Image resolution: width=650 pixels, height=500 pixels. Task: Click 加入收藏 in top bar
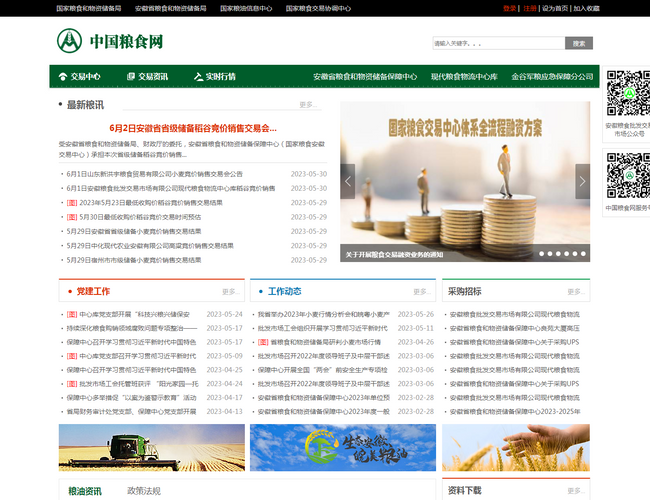coord(586,8)
